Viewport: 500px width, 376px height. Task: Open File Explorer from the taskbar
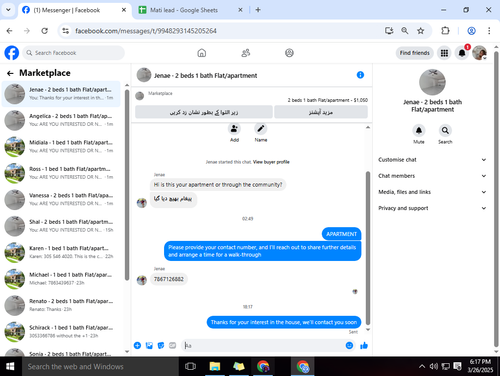(x=215, y=366)
